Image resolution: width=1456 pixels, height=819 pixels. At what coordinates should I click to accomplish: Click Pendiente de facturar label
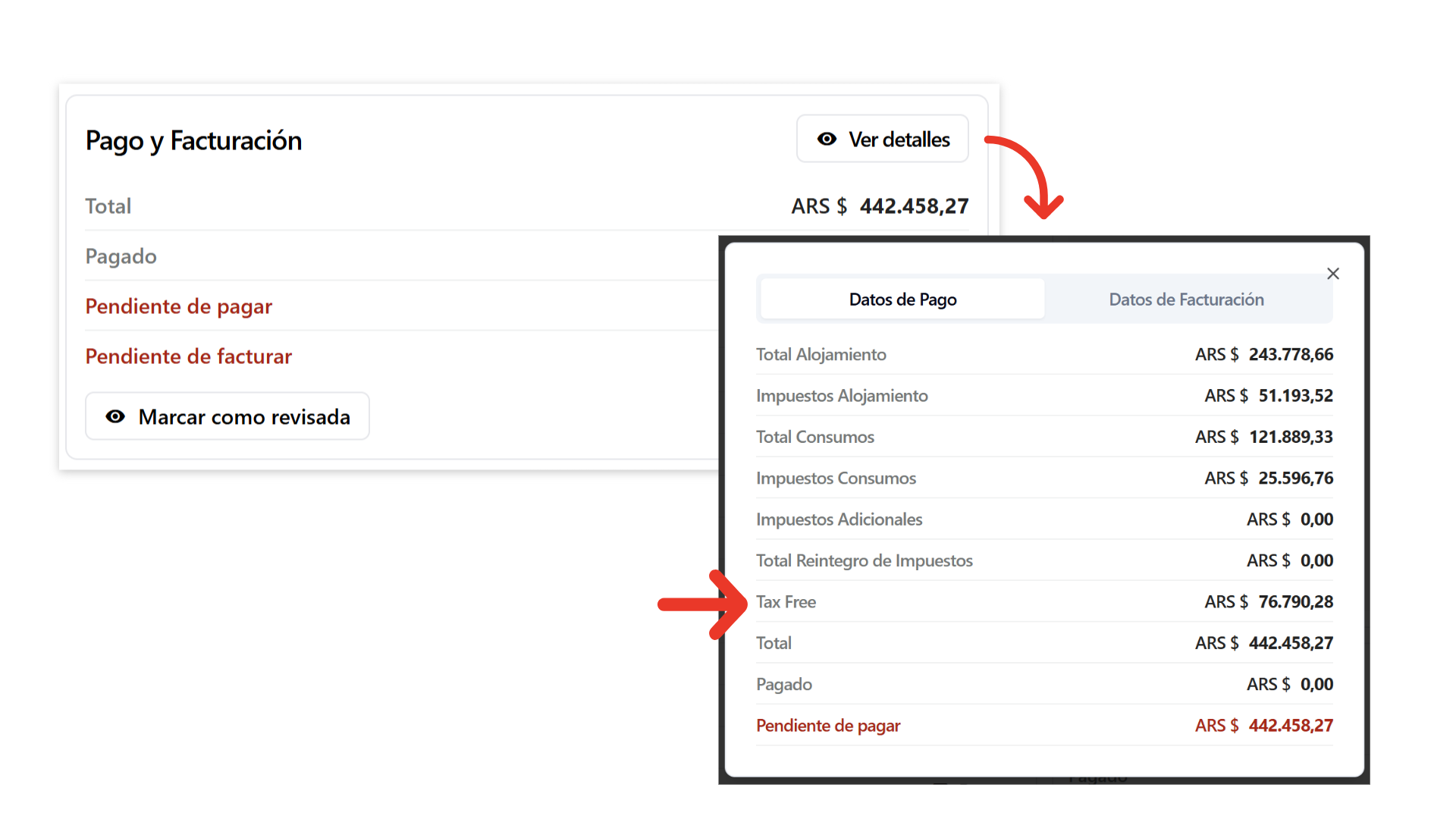coord(188,356)
